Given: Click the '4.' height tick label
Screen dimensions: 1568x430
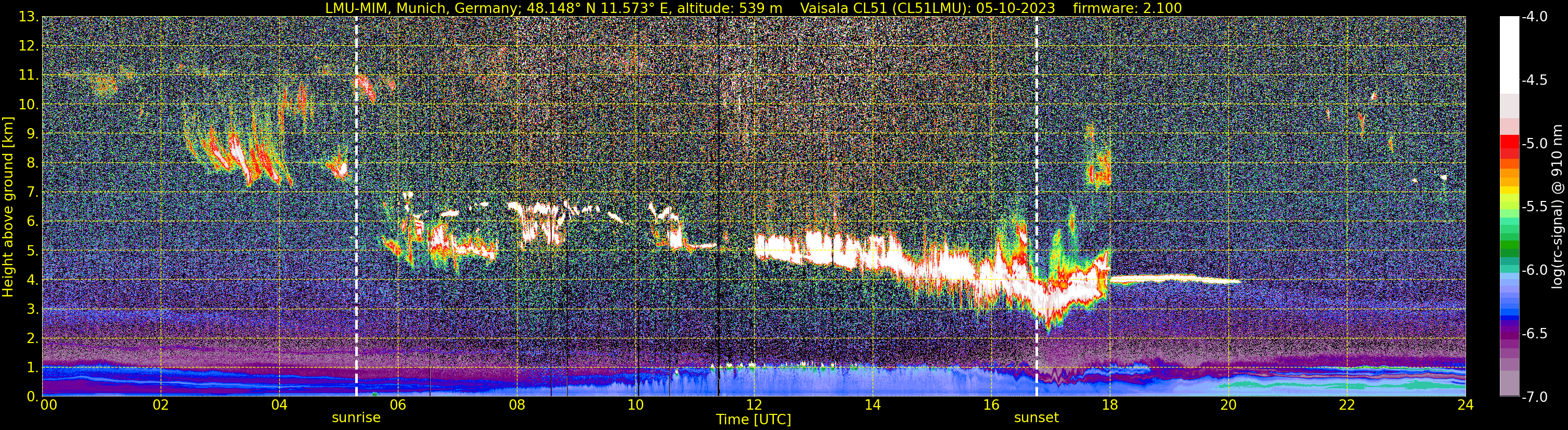Looking at the screenshot, I should [32, 280].
